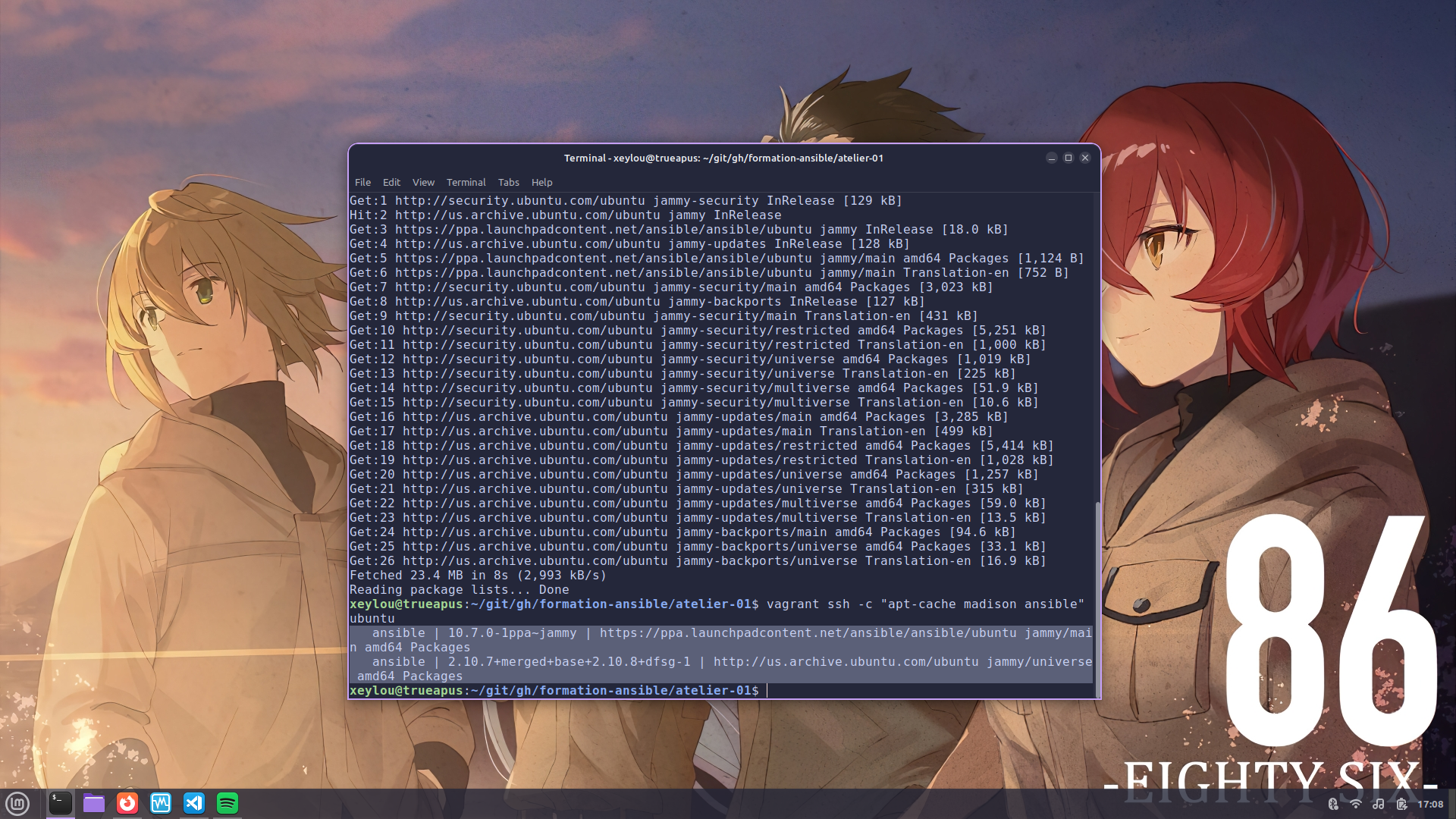This screenshot has width=1456, height=819.
Task: Open the Tabs menu in Terminal
Action: tap(508, 182)
